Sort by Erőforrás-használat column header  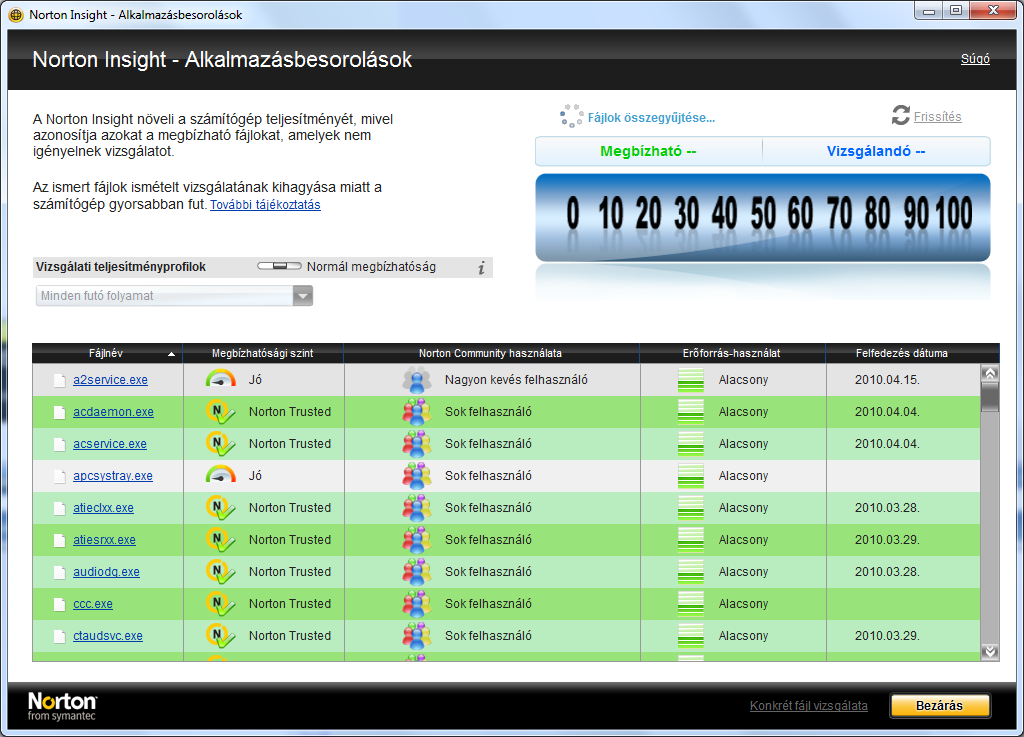[x=732, y=353]
